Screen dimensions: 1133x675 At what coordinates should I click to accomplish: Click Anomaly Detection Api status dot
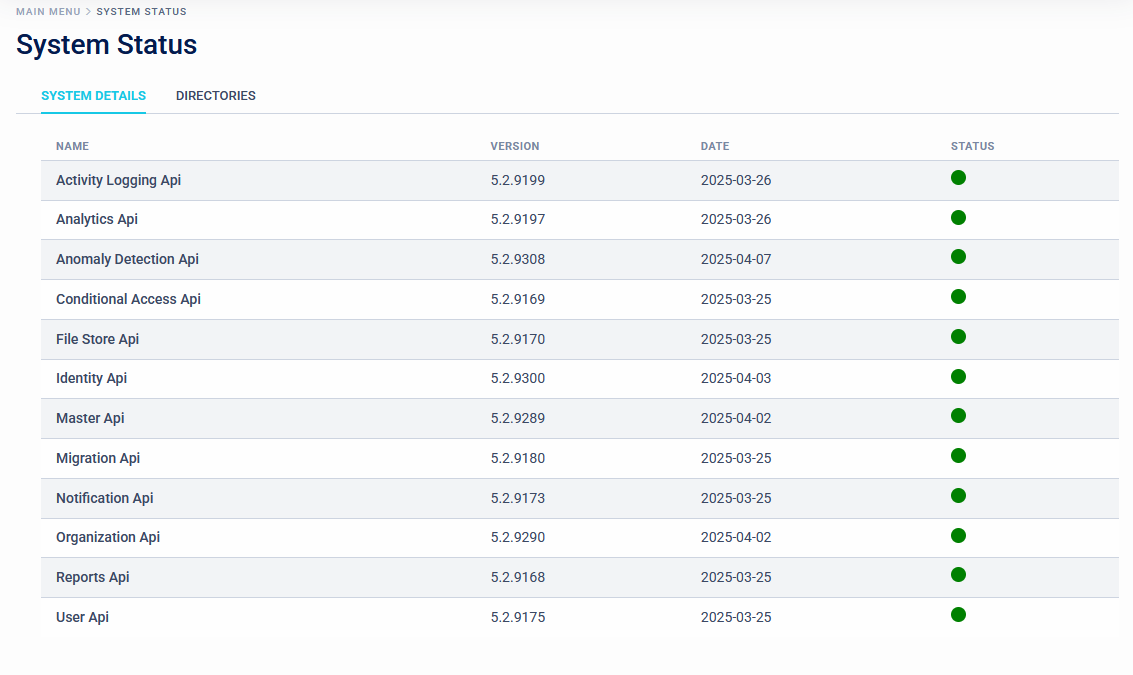pyautogui.click(x=958, y=257)
